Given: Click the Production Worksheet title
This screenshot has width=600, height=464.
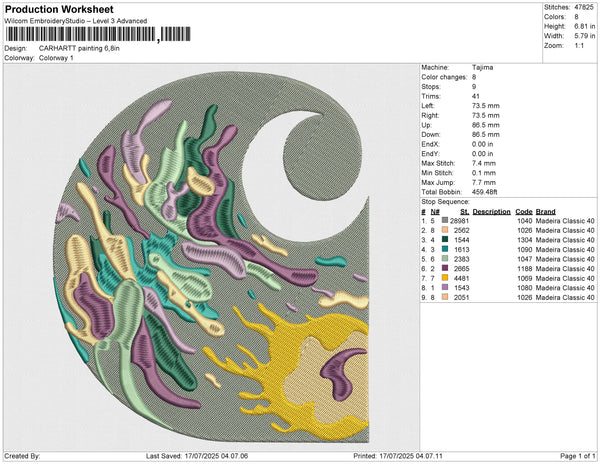Looking at the screenshot, I should (66, 10).
